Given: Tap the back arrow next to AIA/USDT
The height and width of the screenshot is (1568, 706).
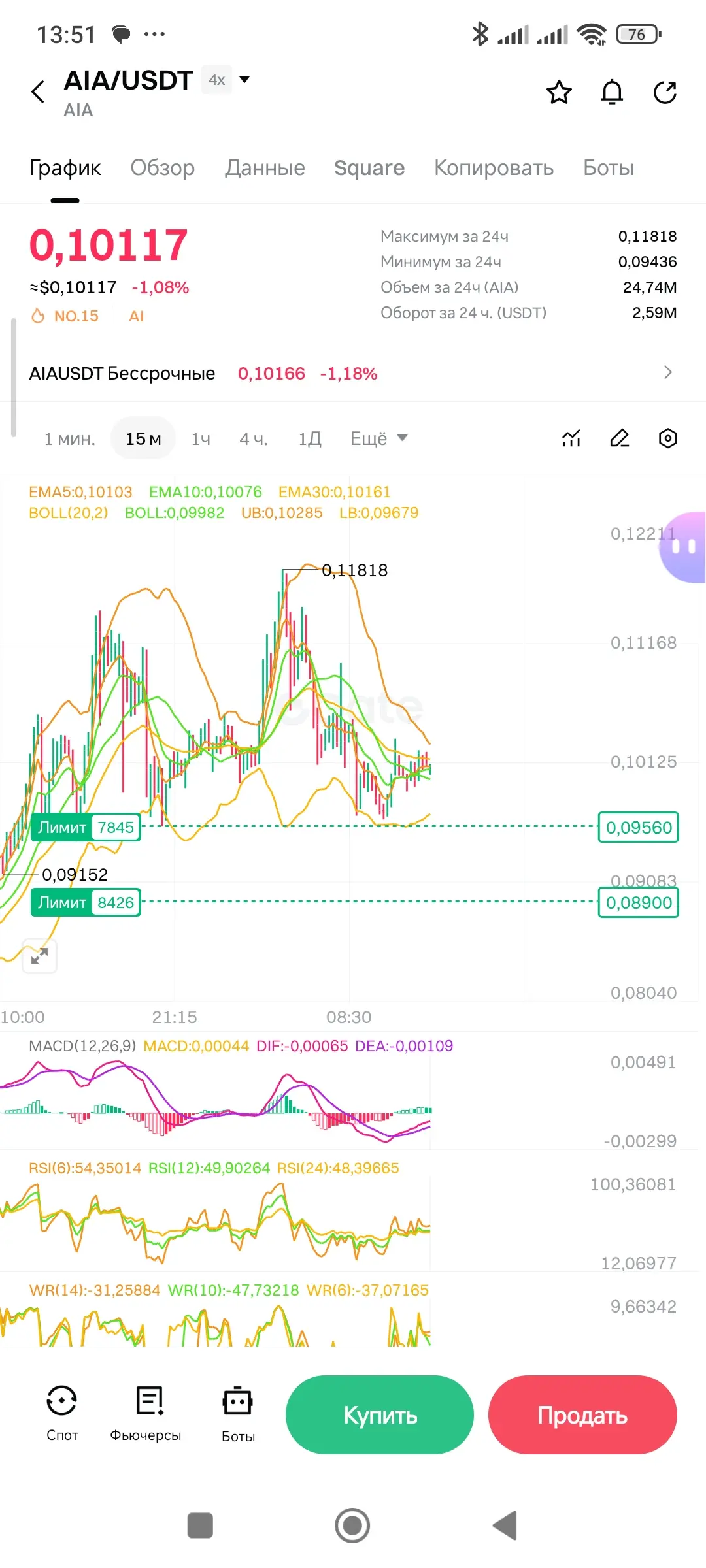Looking at the screenshot, I should coord(38,92).
